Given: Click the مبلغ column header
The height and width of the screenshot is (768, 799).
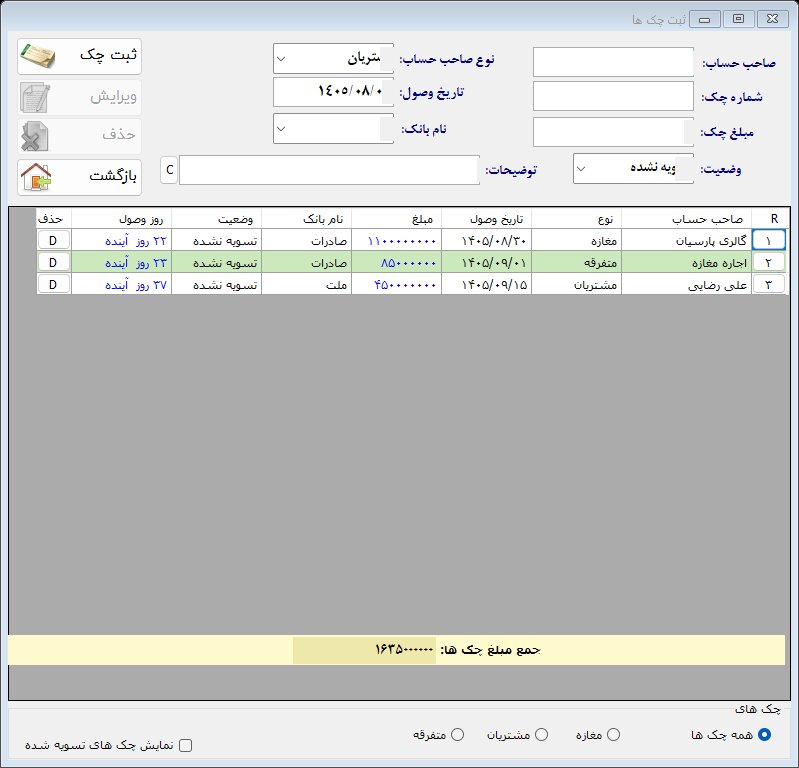Looking at the screenshot, I should point(396,219).
